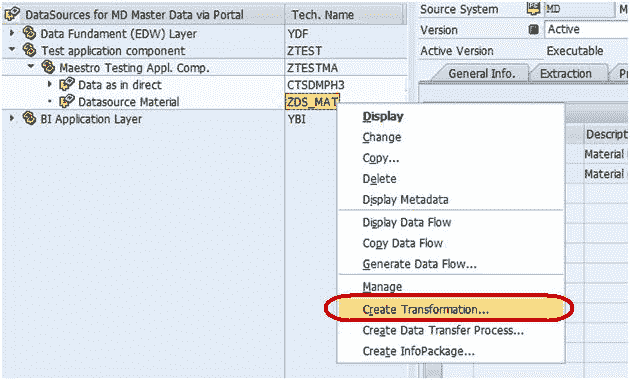The height and width of the screenshot is (380, 630).
Task: Click the Test application component icon
Action: click(x=29, y=50)
